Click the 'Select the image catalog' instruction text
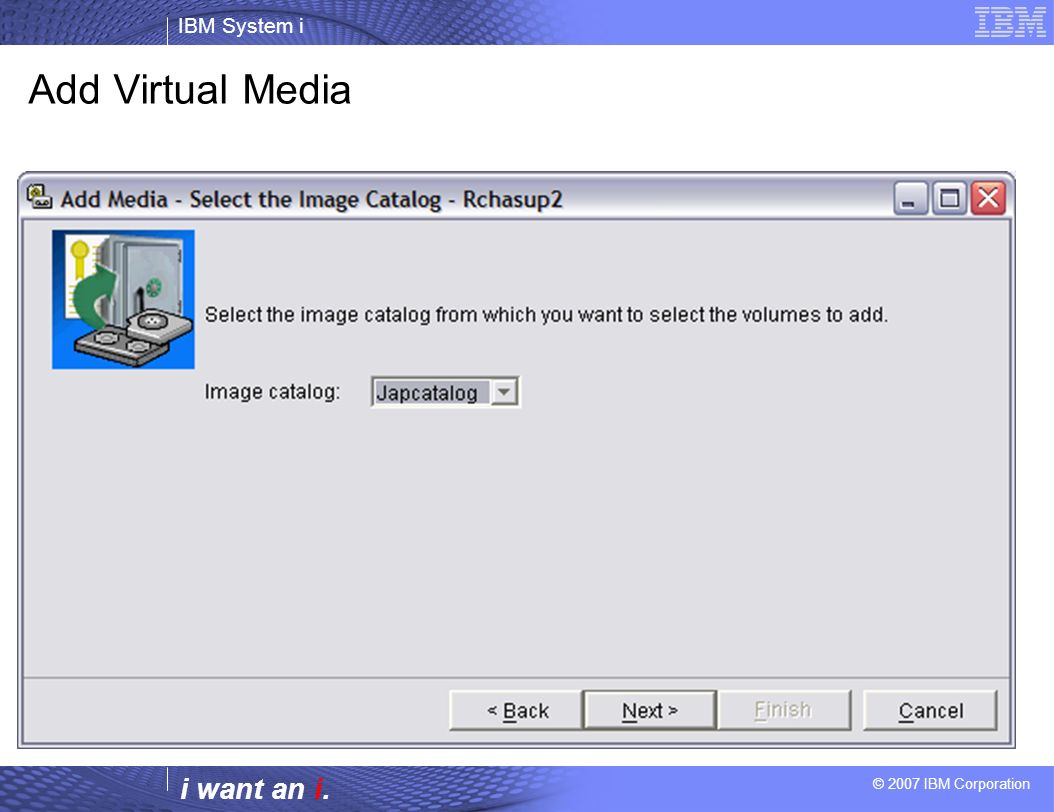1054x812 pixels. (x=546, y=315)
